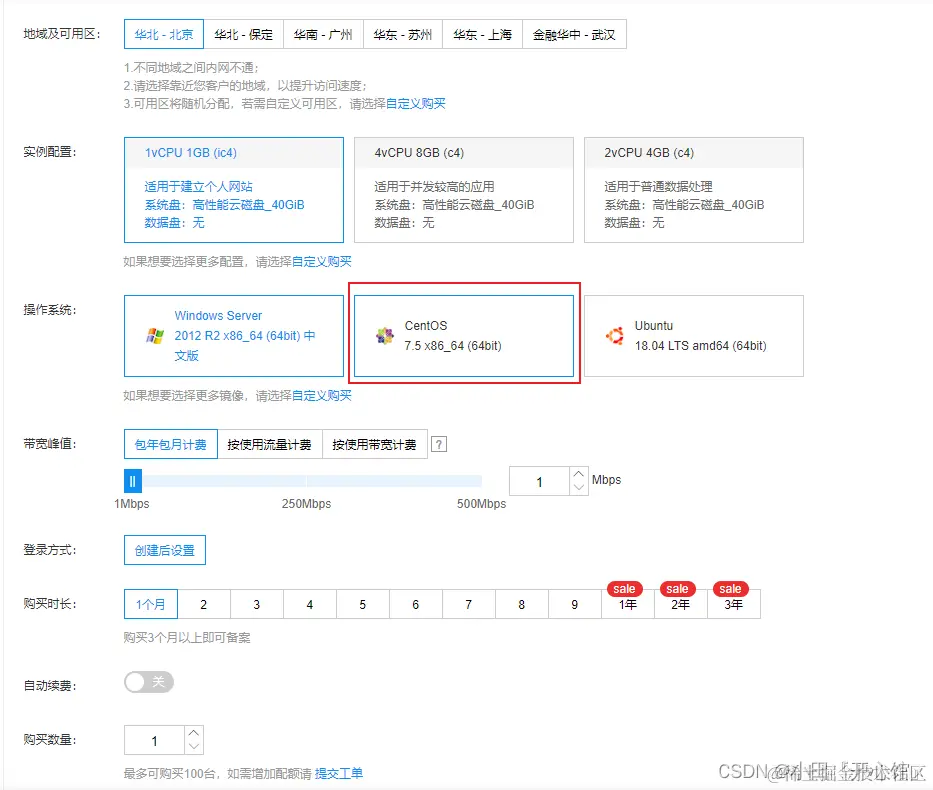Select the Ubuntu logo icon

(617, 336)
